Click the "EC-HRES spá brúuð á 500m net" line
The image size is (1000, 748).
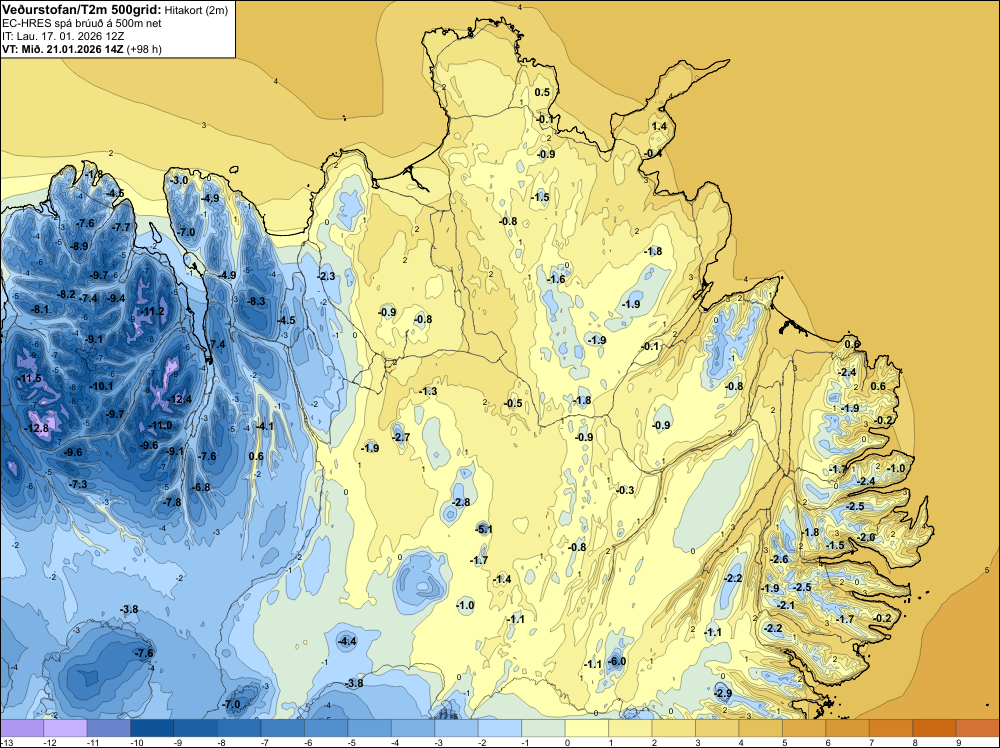[82, 23]
